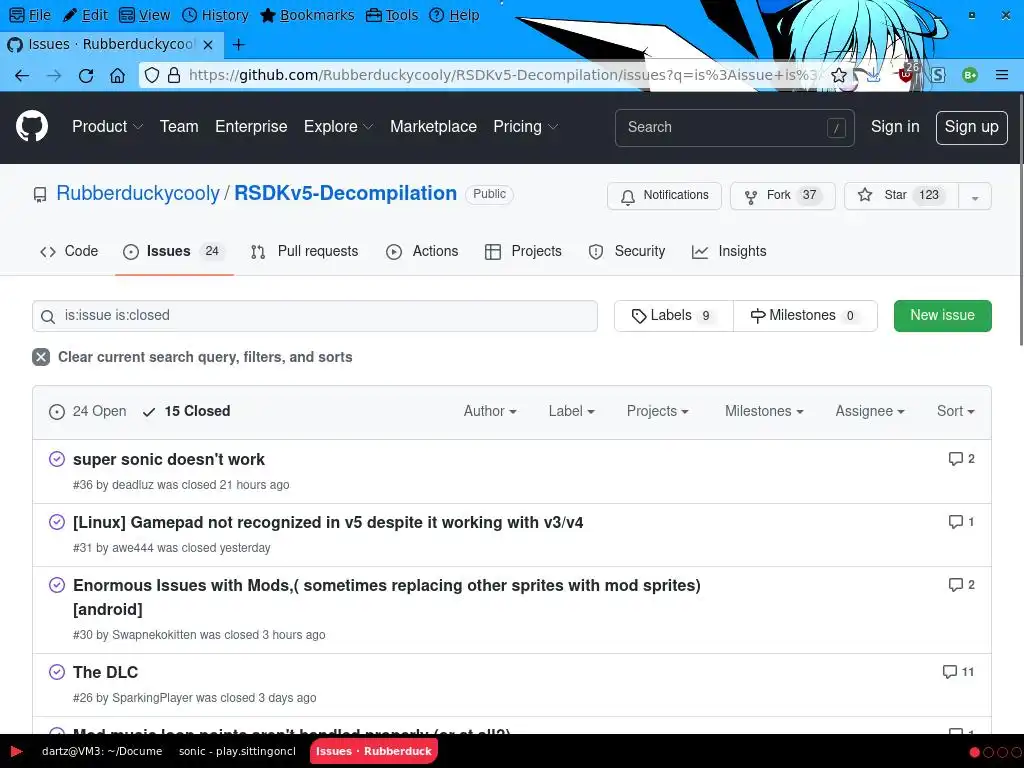
Task: Click the comment icon on the Linux Gamepad issue
Action: 955,521
